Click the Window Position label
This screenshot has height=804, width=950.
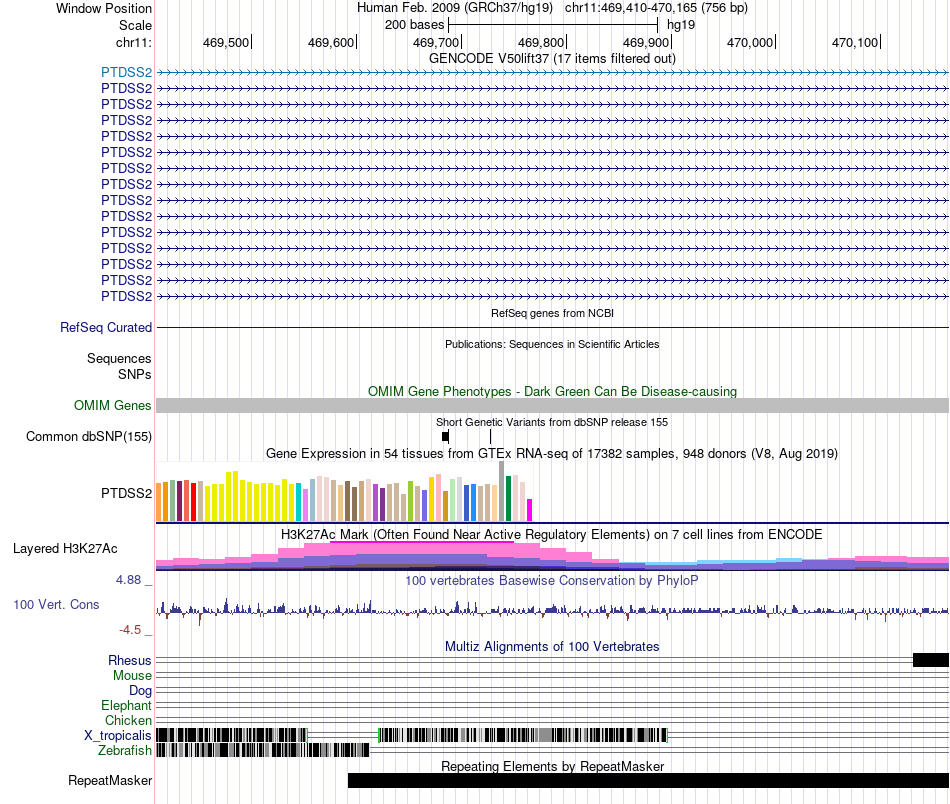[104, 8]
